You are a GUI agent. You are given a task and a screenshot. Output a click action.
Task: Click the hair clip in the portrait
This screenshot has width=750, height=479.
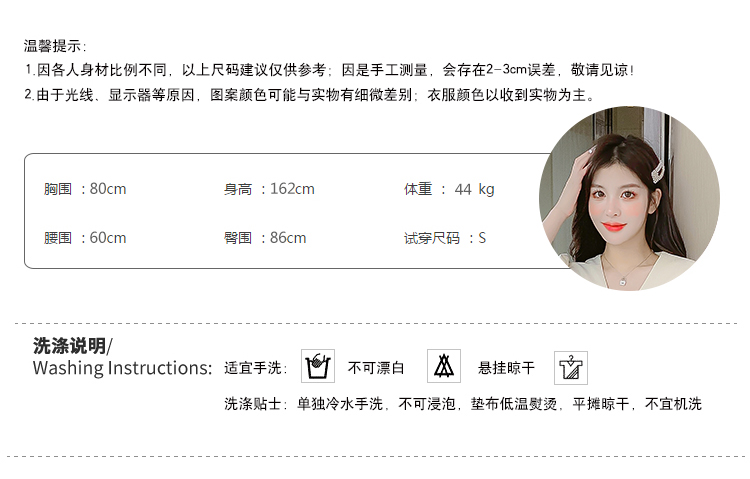click(658, 170)
